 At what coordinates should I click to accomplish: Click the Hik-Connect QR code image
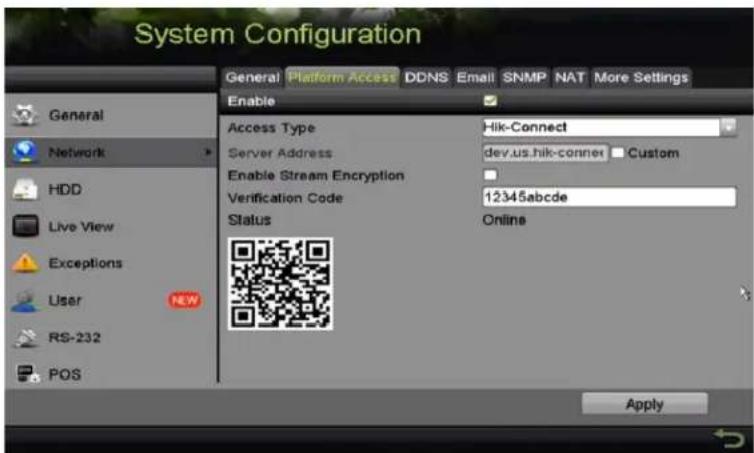pos(280,284)
